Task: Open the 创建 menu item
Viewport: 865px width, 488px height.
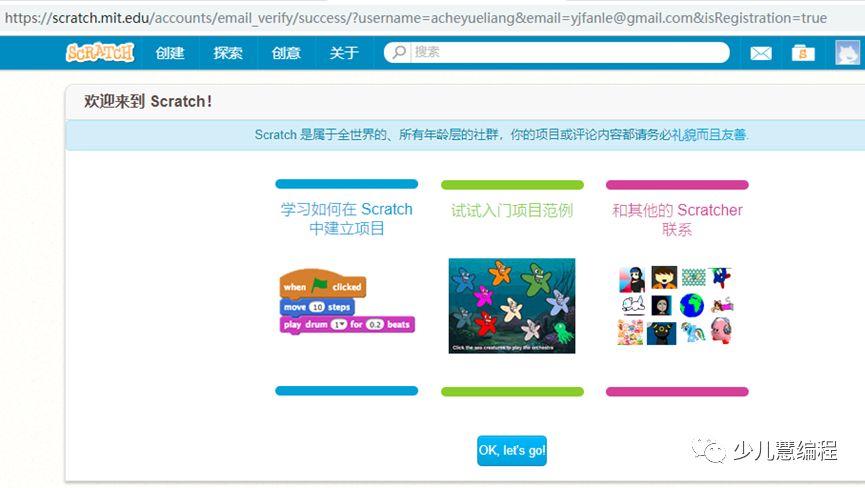Action: point(170,53)
